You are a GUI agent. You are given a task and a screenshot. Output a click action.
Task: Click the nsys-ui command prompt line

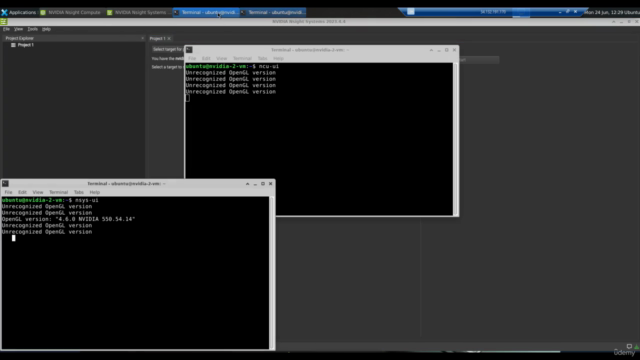50,200
